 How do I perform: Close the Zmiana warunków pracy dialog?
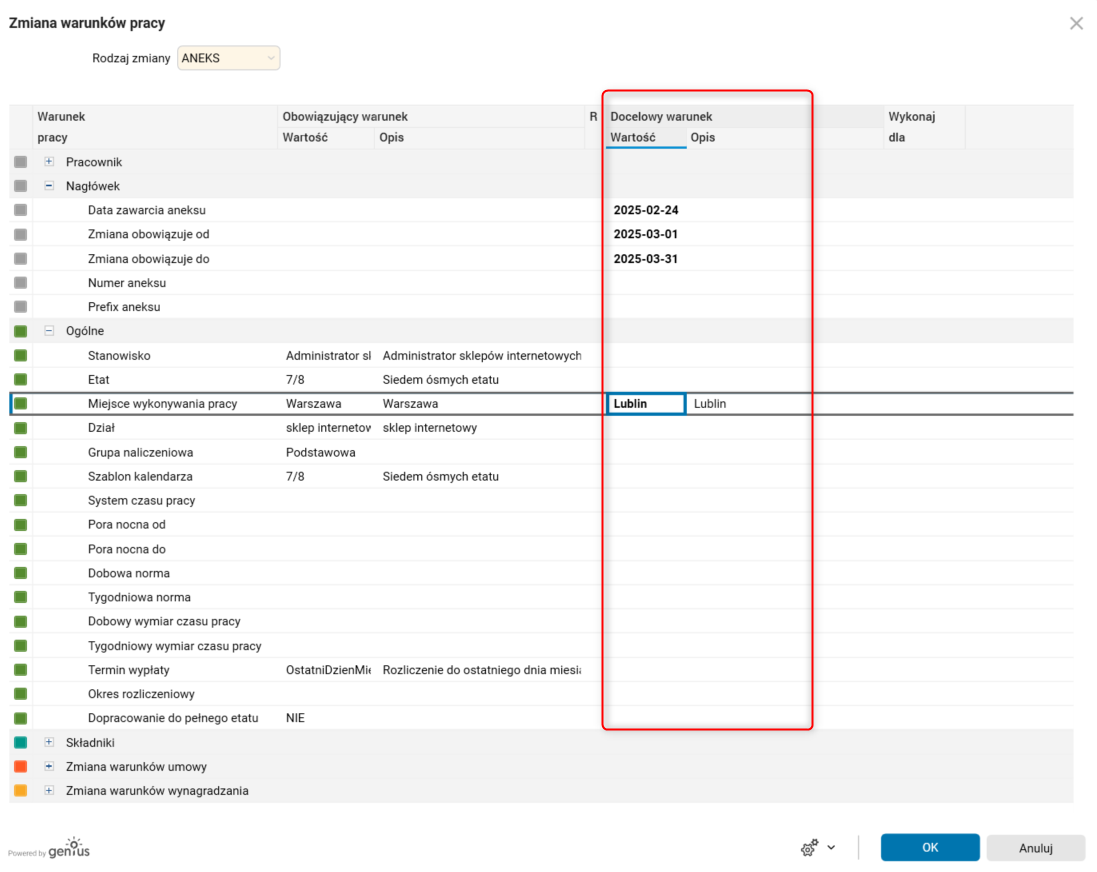pos(1076,23)
